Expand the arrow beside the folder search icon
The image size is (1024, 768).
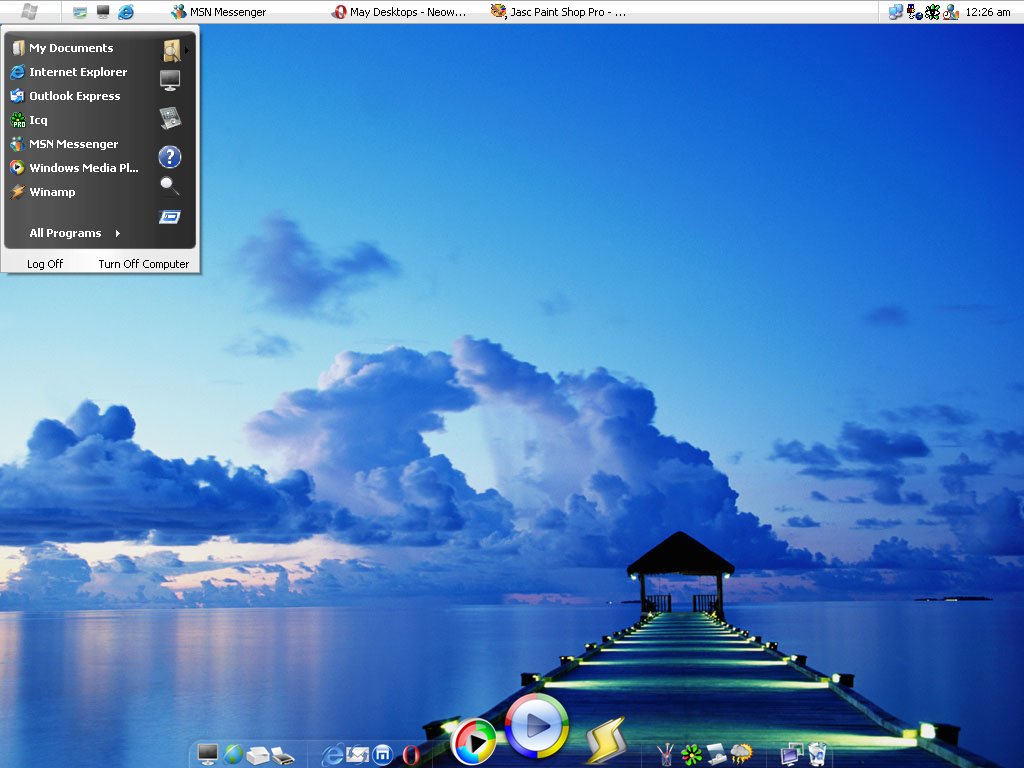187,50
